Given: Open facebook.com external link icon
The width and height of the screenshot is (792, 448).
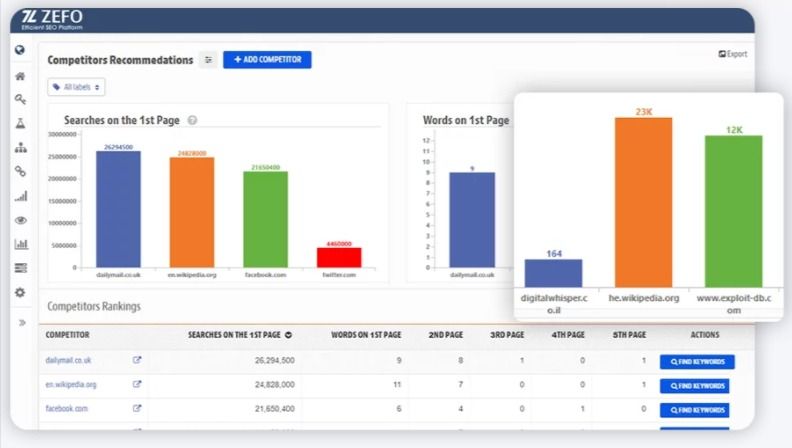Looking at the screenshot, I should [137, 408].
